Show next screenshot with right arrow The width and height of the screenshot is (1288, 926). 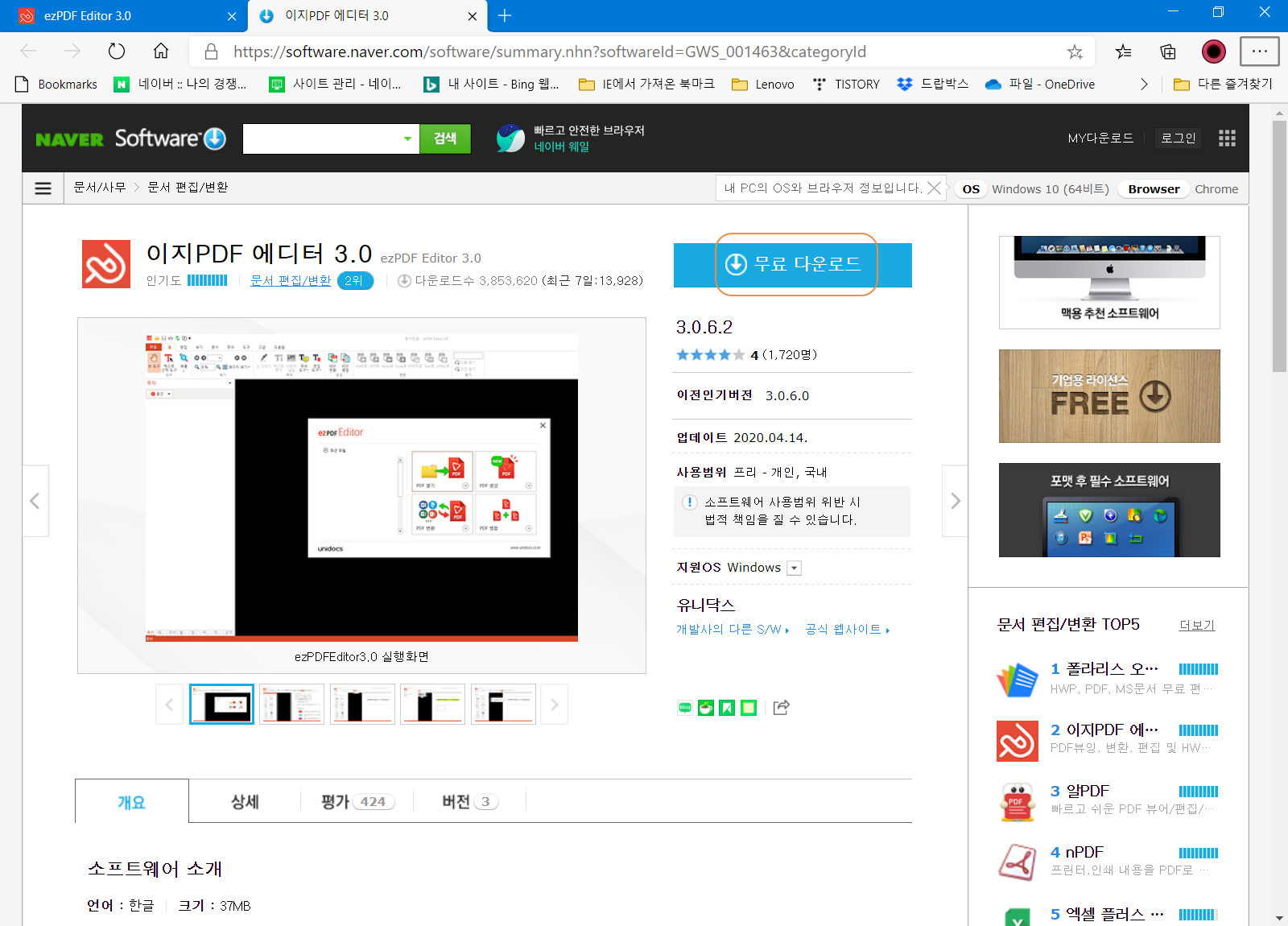(956, 501)
